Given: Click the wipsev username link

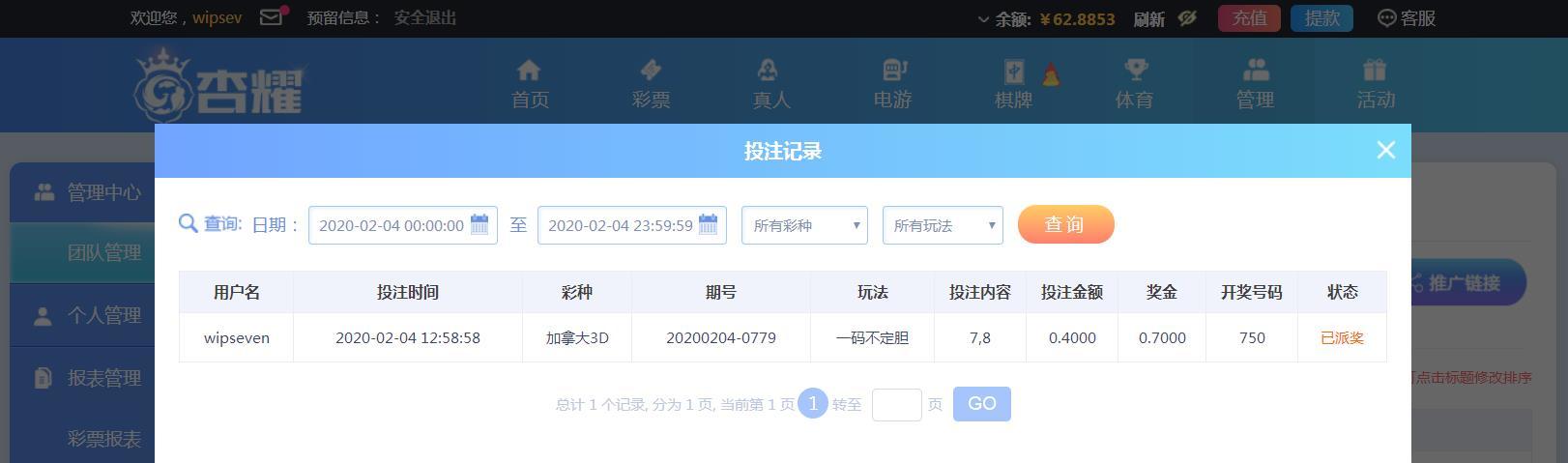Looking at the screenshot, I should pos(217,18).
